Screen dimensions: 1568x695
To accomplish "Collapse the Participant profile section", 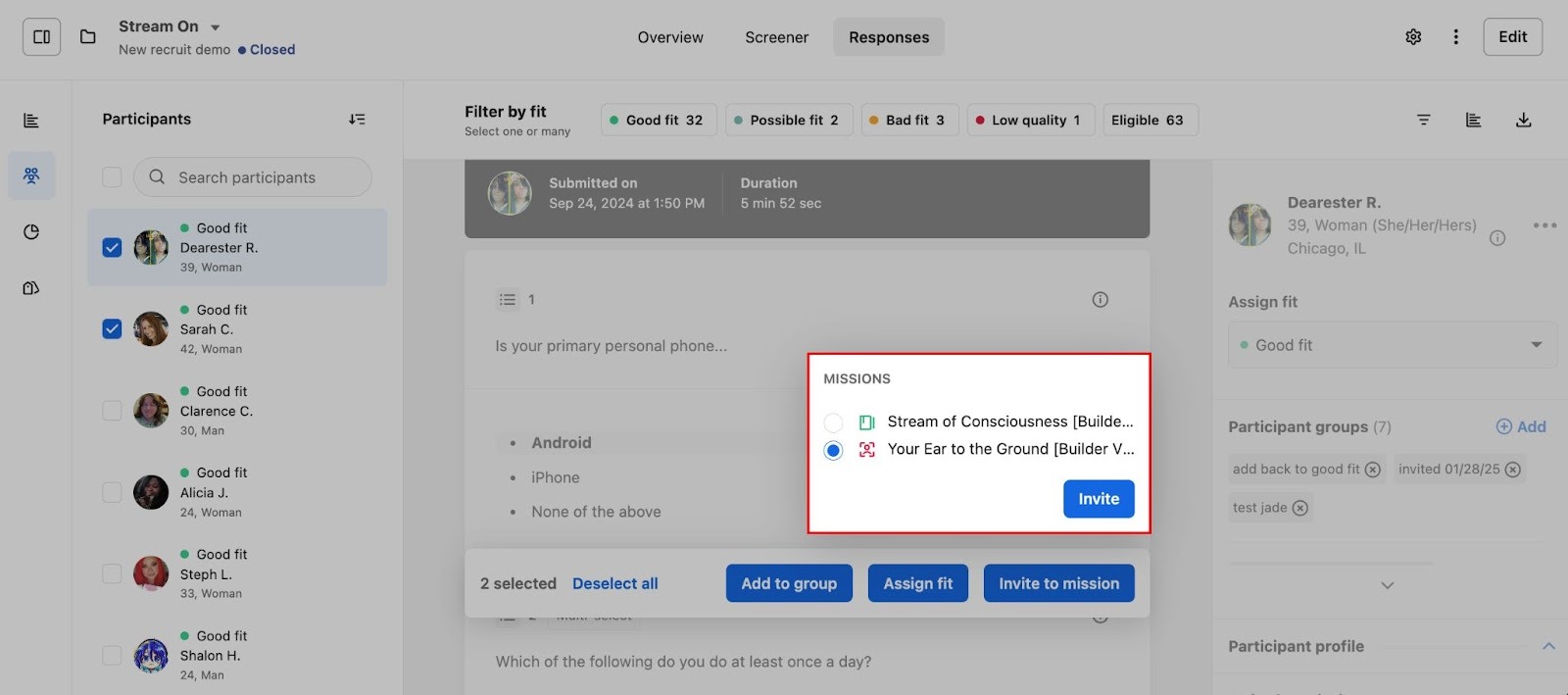I will 1548,646.
